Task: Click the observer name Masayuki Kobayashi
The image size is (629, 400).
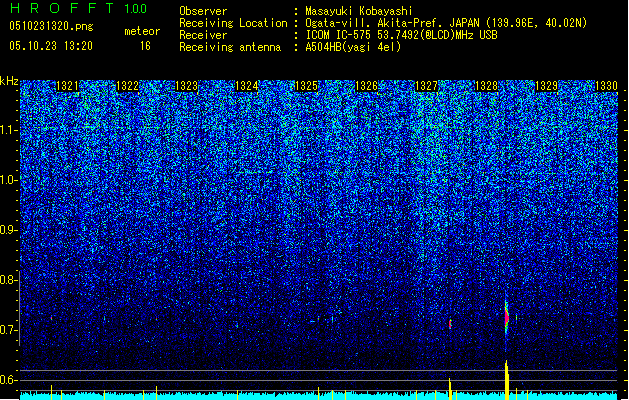Action: [x=359, y=11]
